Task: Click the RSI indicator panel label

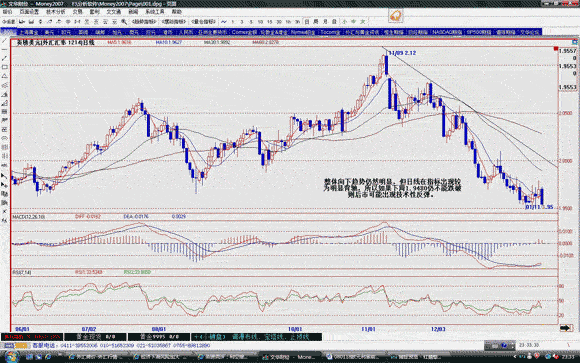Action: (x=22, y=272)
